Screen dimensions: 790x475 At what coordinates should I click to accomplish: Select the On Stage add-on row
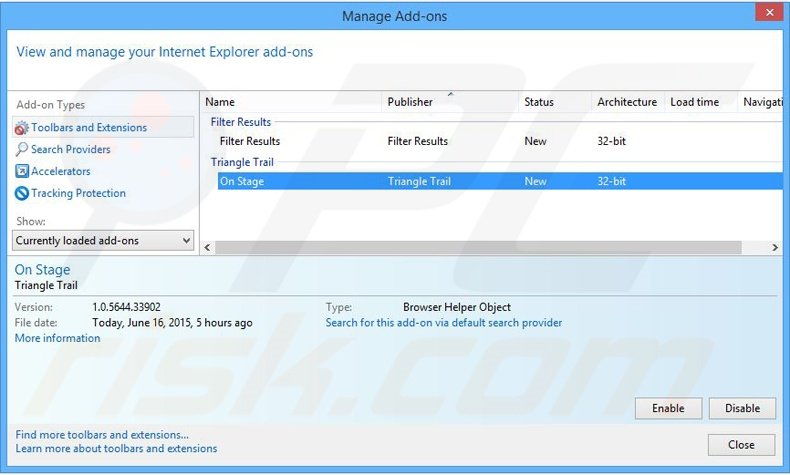point(242,182)
